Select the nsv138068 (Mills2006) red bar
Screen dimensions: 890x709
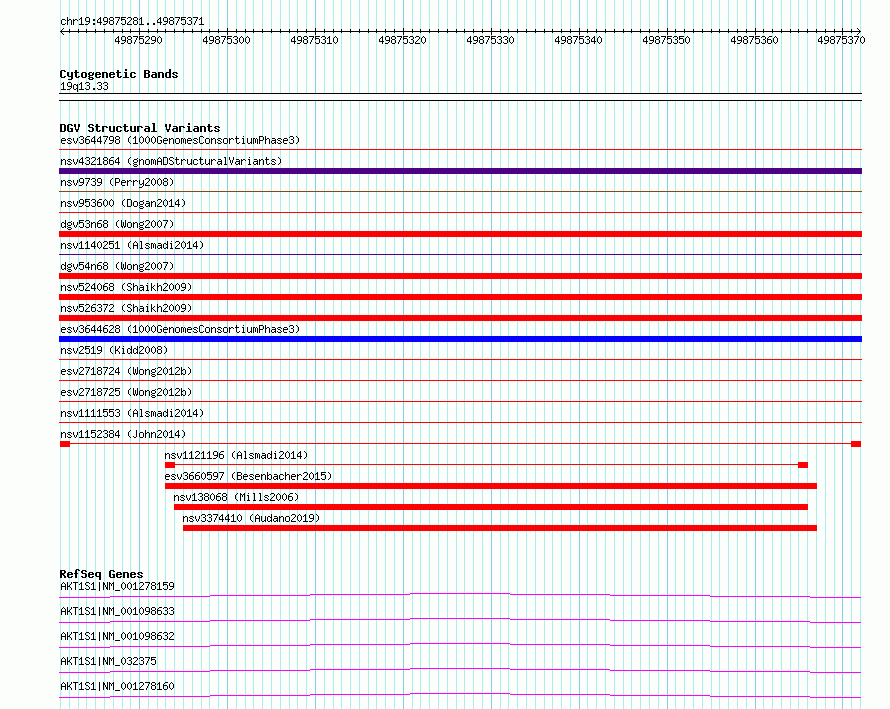491,507
